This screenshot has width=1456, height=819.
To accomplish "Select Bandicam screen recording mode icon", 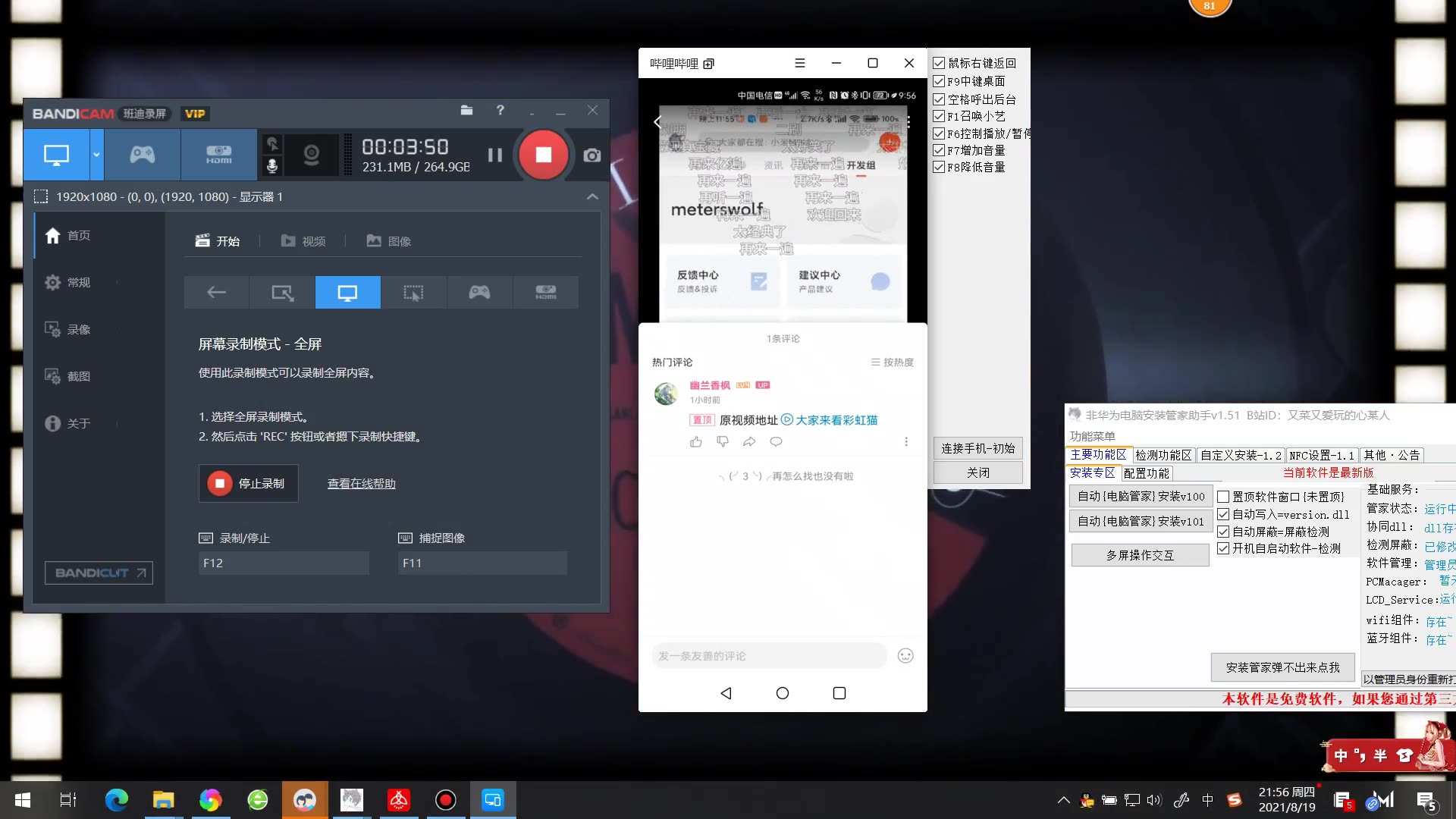I will coord(56,155).
